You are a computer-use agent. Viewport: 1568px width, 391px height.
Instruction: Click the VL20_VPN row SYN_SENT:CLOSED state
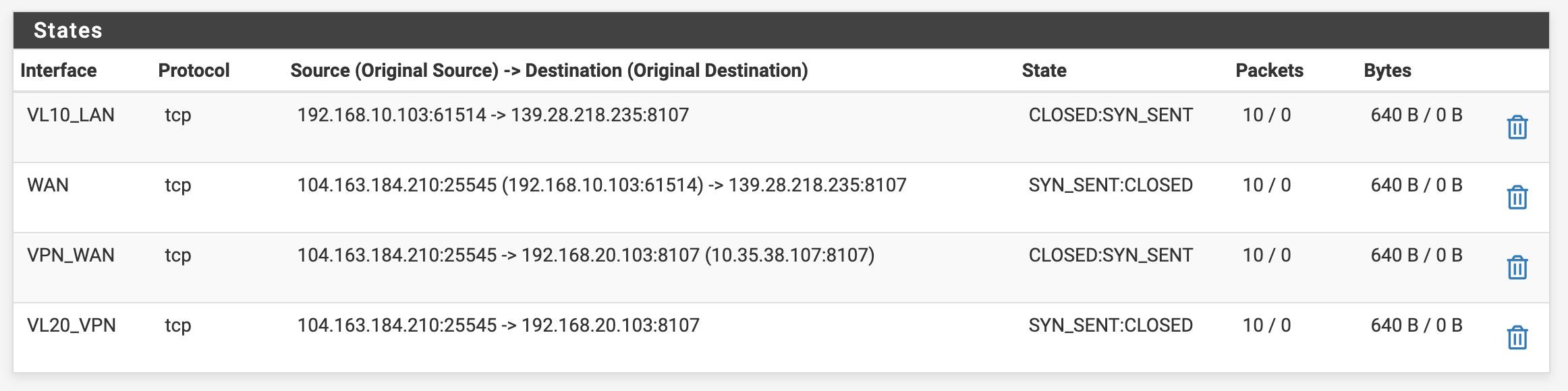[1111, 325]
